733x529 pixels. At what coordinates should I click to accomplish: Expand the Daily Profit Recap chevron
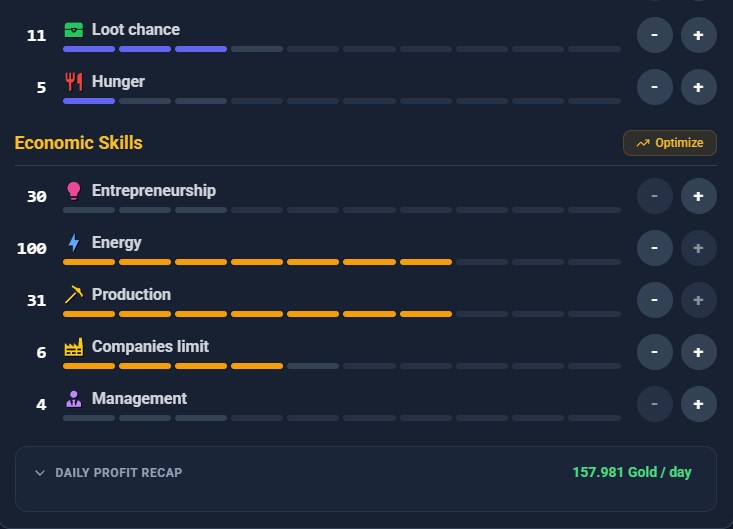point(40,472)
